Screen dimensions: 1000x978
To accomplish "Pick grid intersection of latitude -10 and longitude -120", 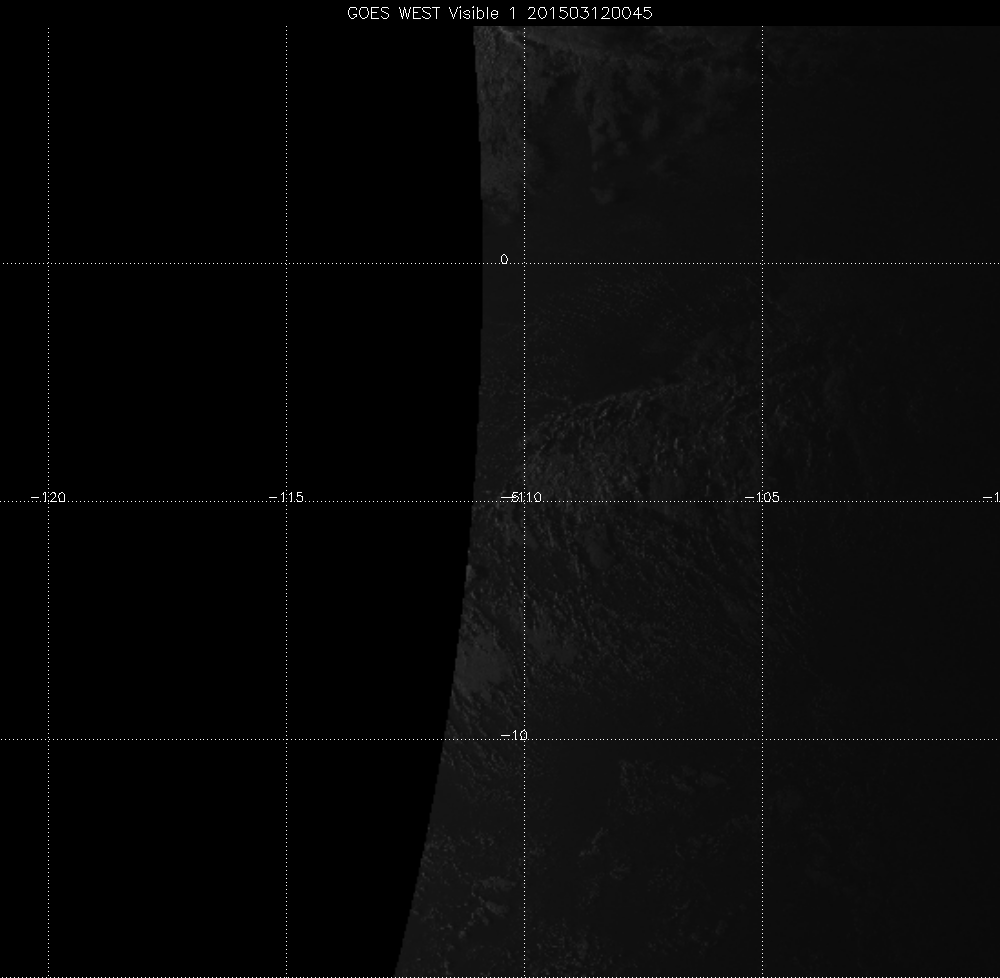I will pos(49,740).
